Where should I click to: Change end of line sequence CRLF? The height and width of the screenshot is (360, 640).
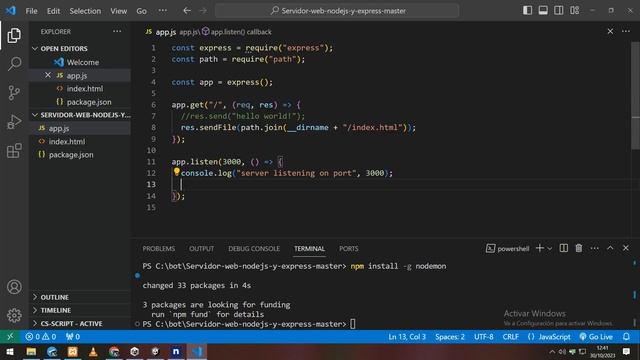511,337
